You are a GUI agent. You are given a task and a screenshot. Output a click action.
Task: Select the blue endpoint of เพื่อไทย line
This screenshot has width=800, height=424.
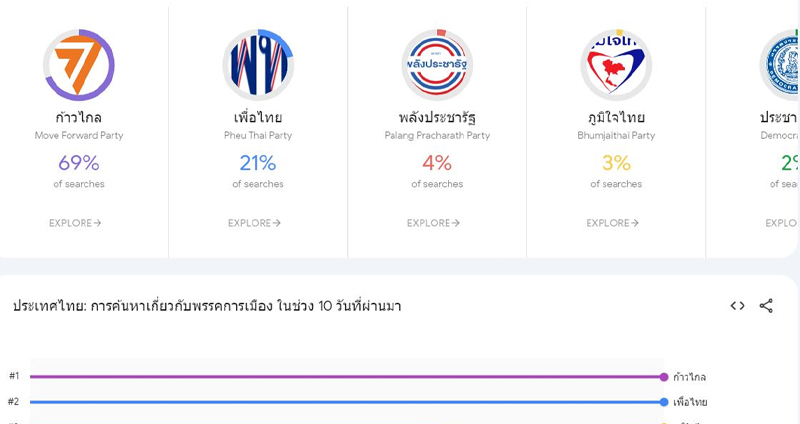coord(664,402)
